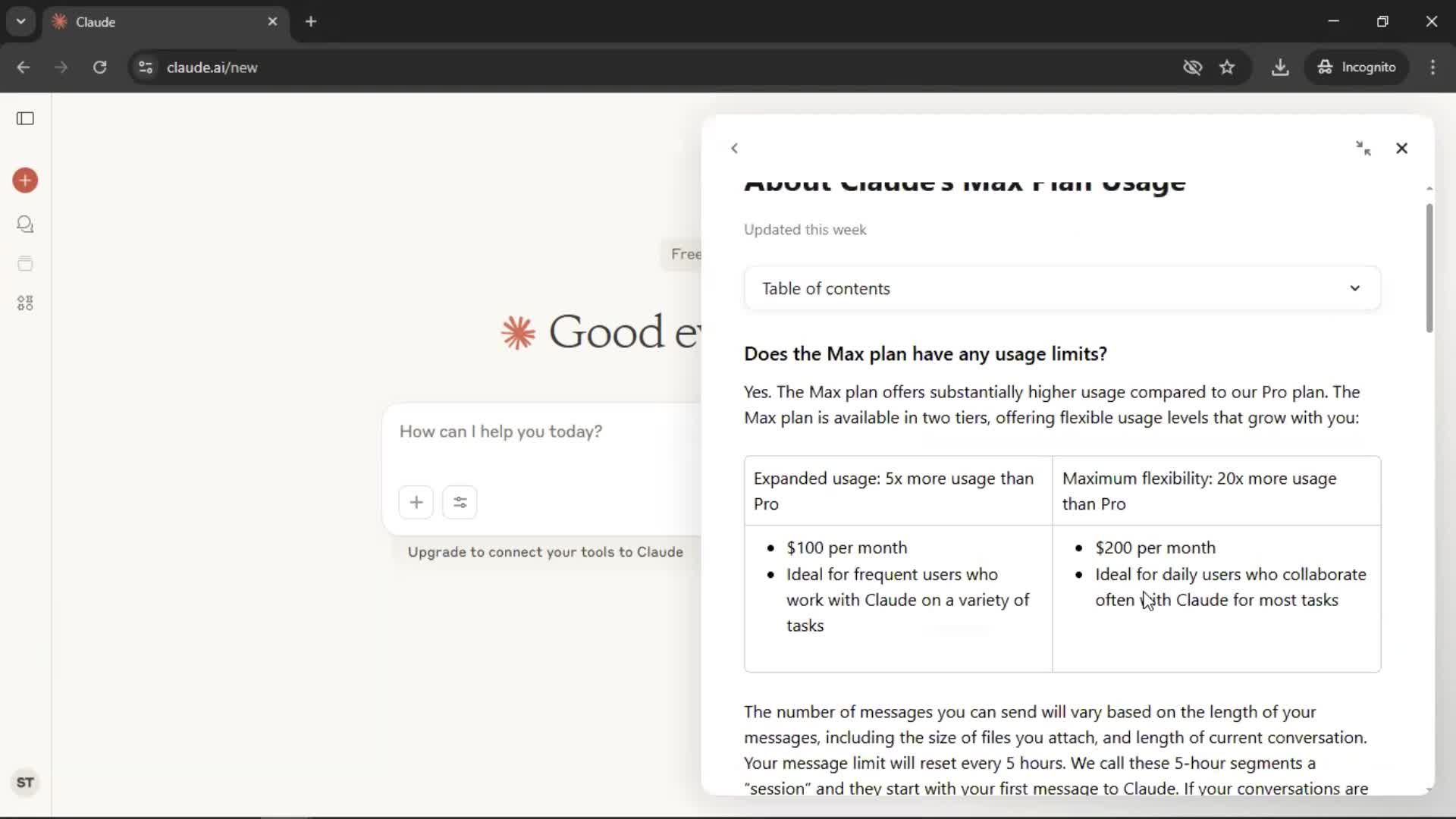
Task: Bookmark this page with the star icon
Action: point(1227,67)
